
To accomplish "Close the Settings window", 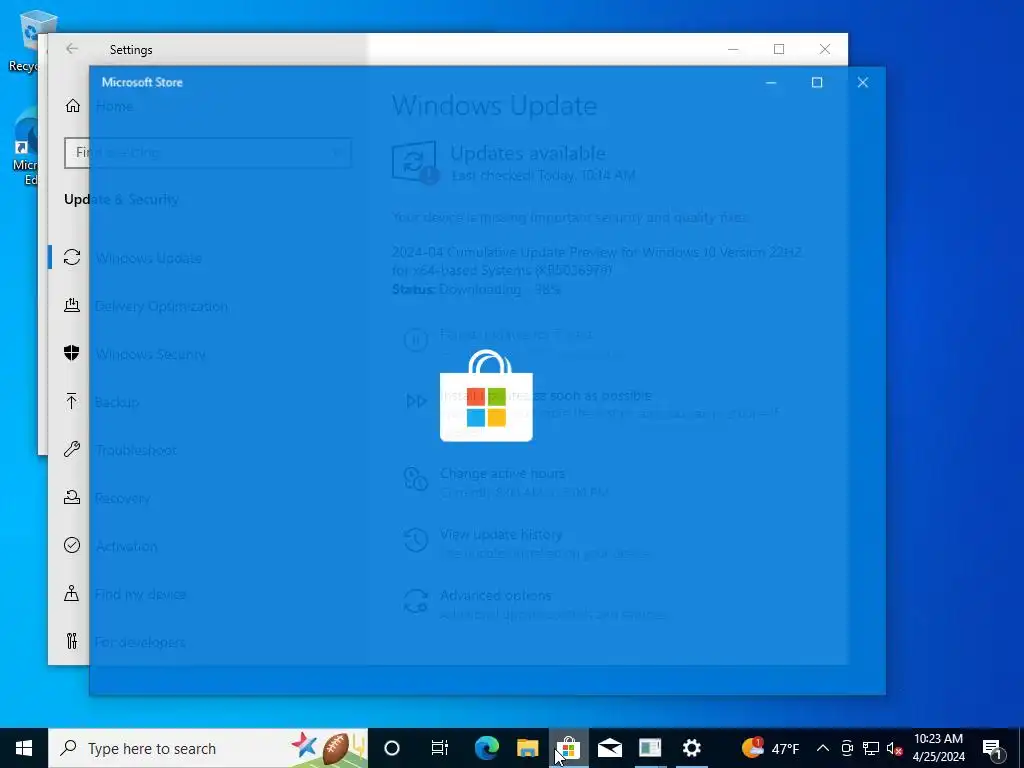I will 825,49.
